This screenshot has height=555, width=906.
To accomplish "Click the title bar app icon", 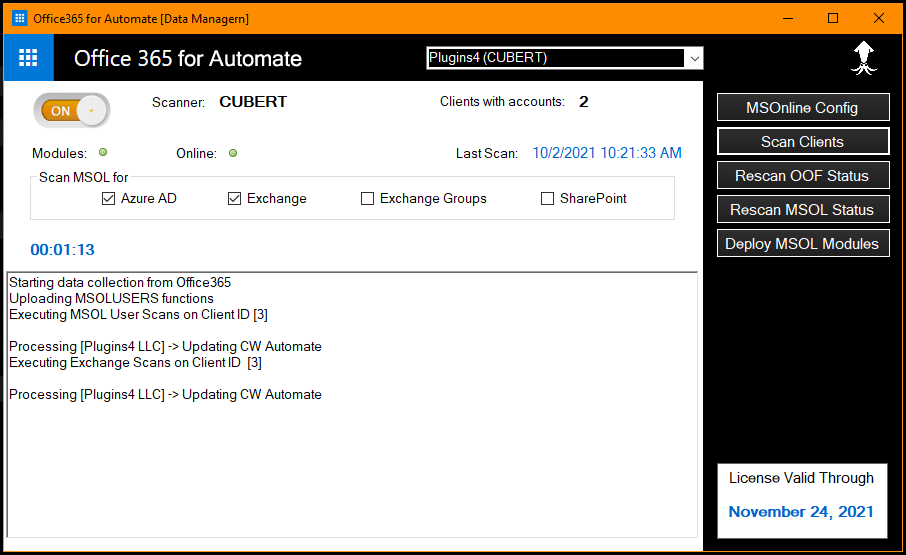I will click(x=20, y=18).
